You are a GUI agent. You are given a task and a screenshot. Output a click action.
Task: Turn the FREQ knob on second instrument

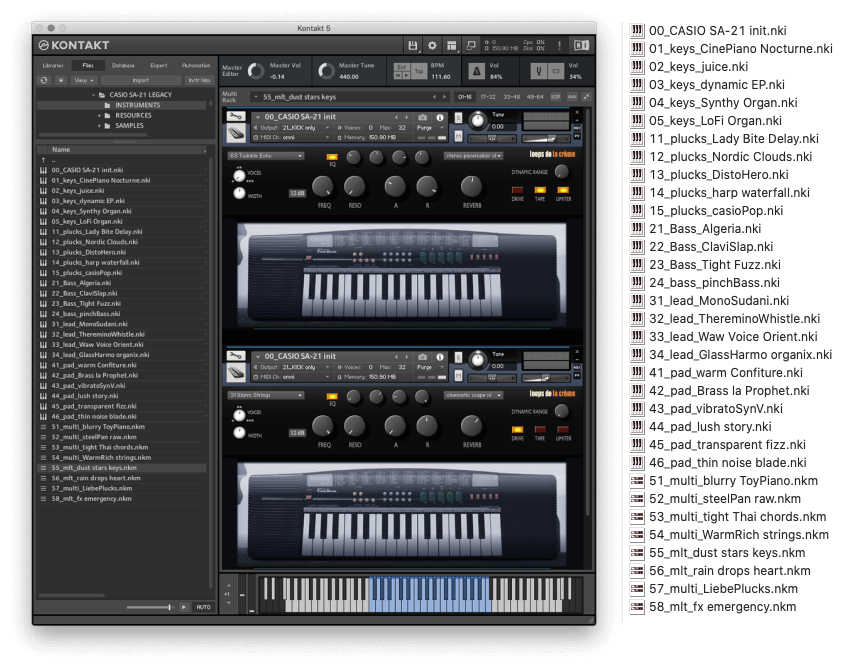coord(323,426)
